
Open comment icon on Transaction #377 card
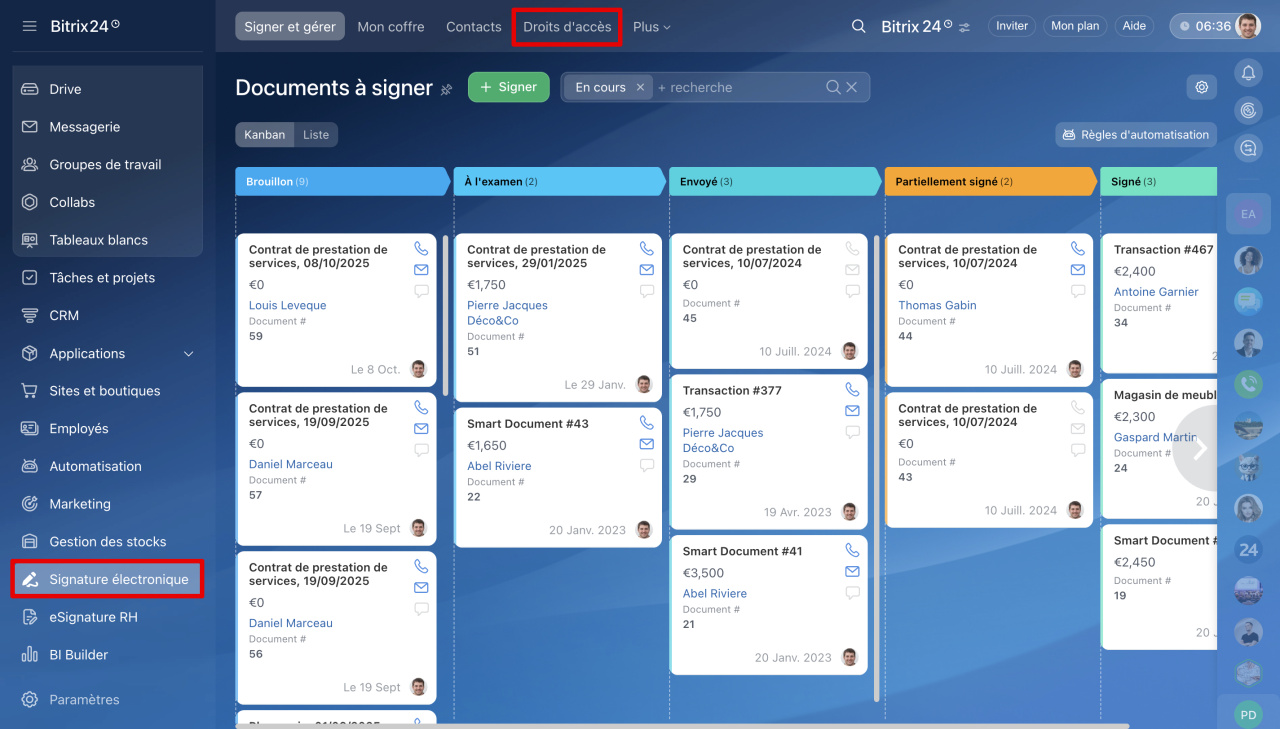point(852,433)
